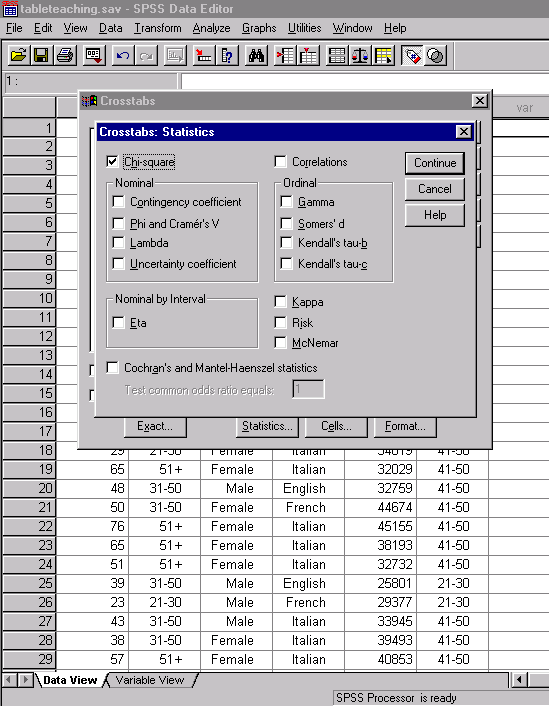This screenshot has height=706, width=549.
Task: Switch to the Variable View tab
Action: pos(150,680)
